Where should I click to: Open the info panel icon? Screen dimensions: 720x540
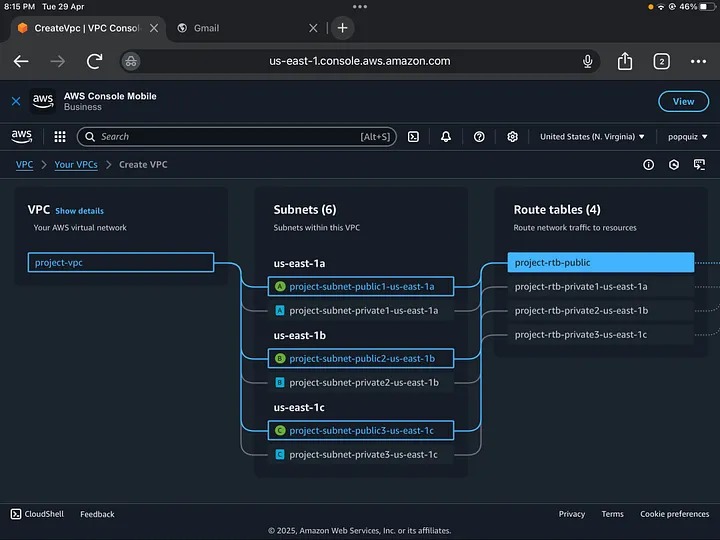648,164
